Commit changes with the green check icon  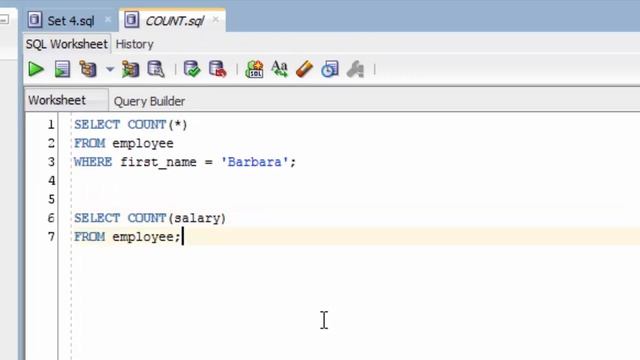click(x=192, y=69)
